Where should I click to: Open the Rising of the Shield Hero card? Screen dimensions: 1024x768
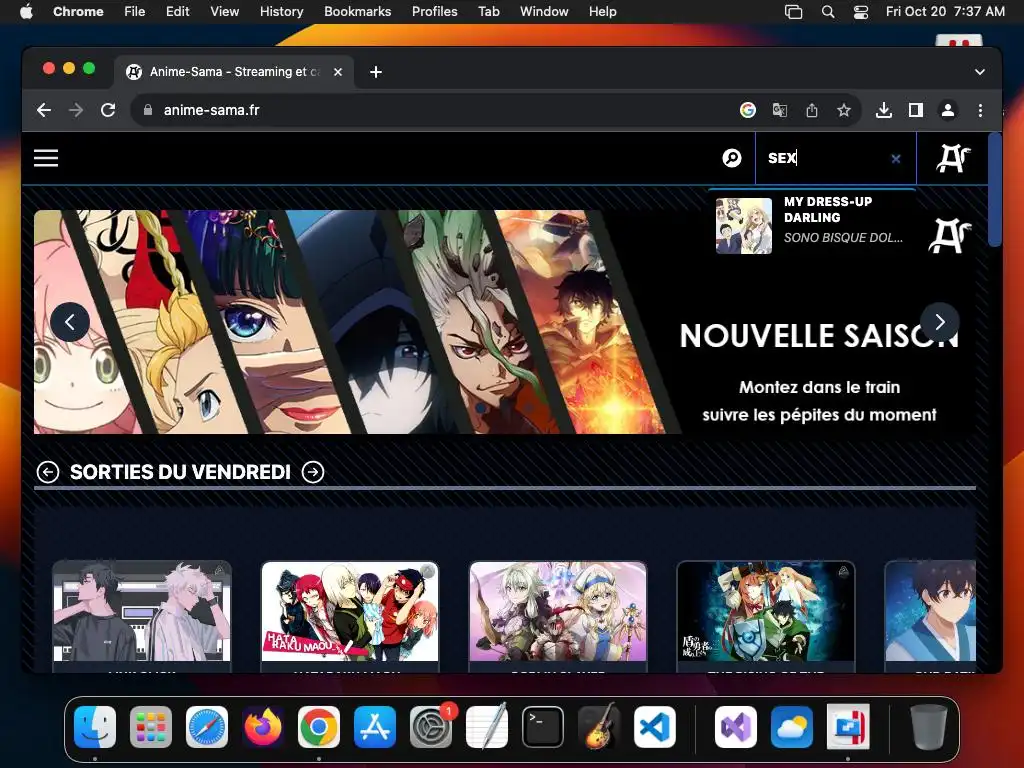(x=766, y=616)
